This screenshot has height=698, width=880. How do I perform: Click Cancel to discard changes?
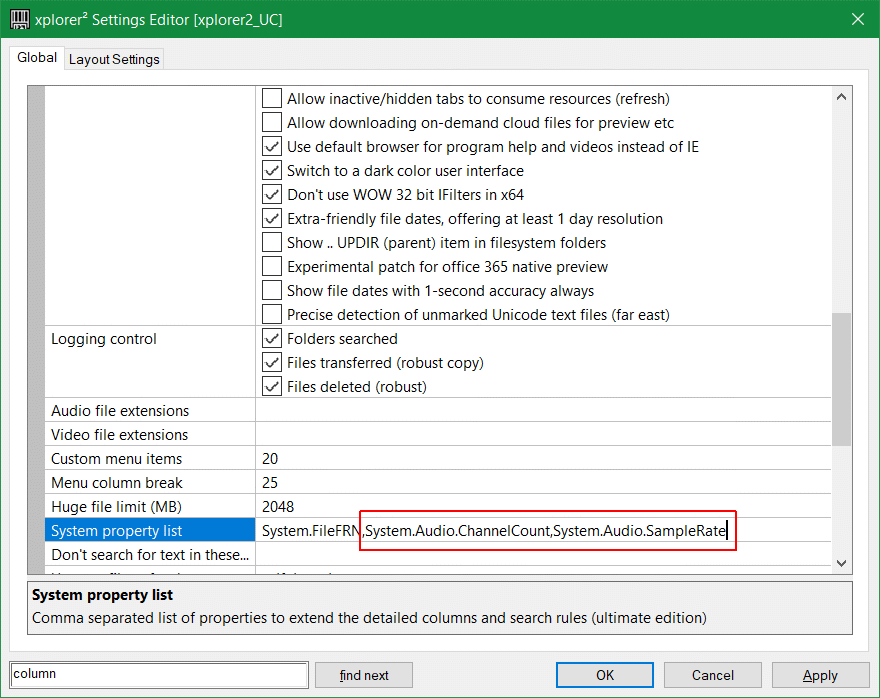(713, 675)
